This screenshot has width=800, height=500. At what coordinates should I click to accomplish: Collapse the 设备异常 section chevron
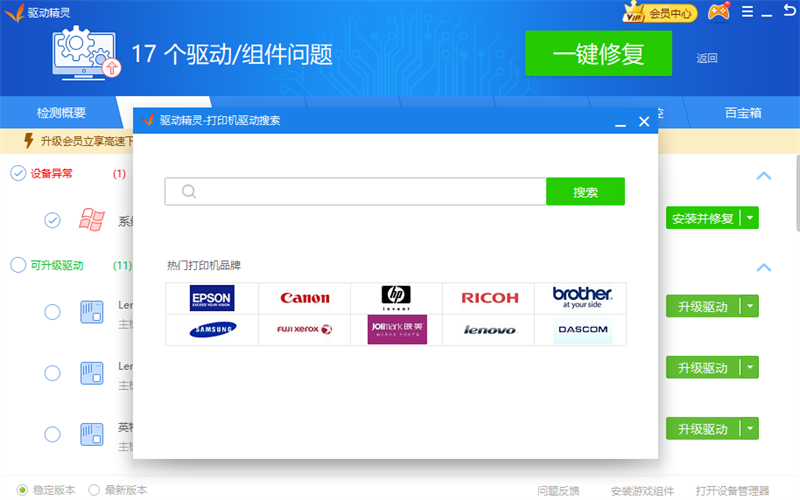pyautogui.click(x=764, y=176)
